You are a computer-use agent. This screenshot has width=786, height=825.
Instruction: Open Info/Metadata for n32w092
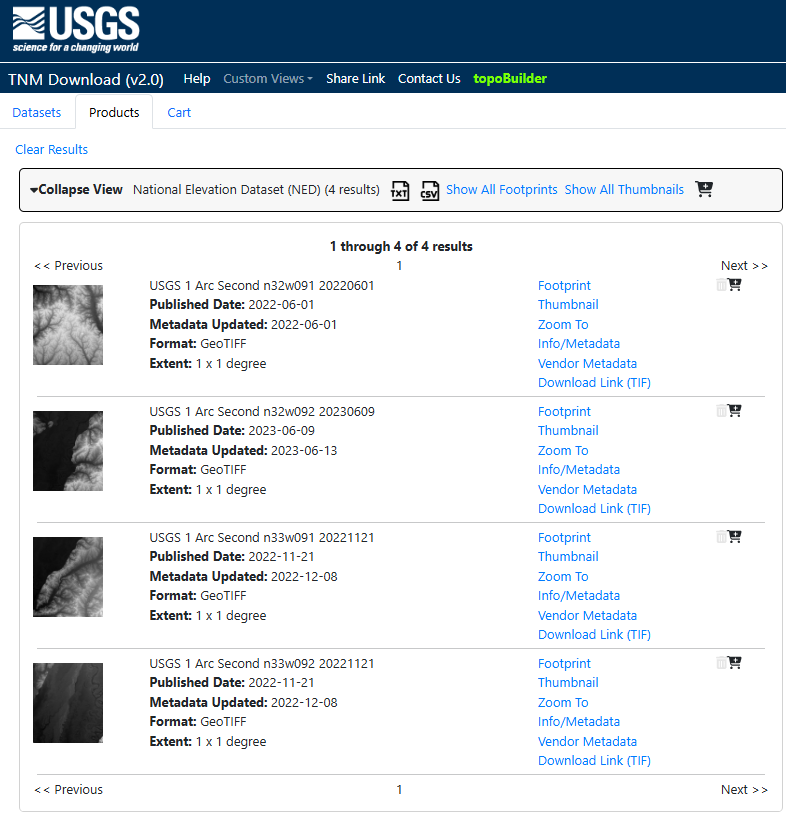point(579,470)
